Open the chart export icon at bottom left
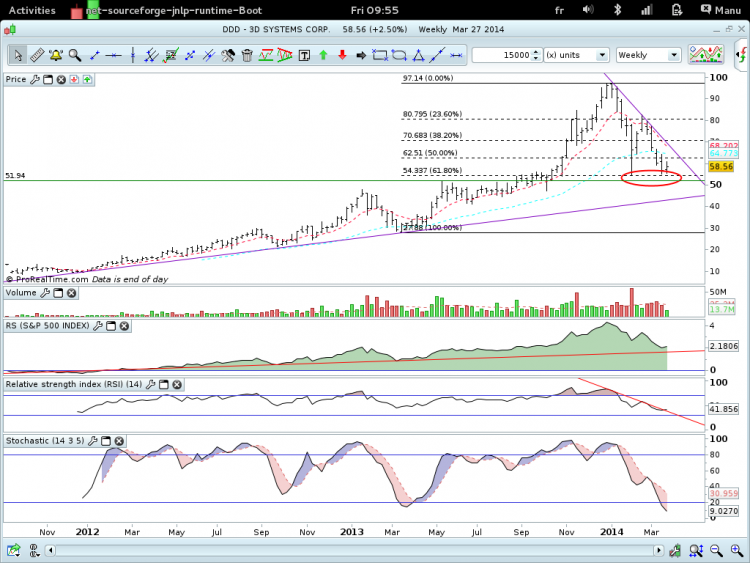Viewport: 750px width, 563px height. point(13,550)
